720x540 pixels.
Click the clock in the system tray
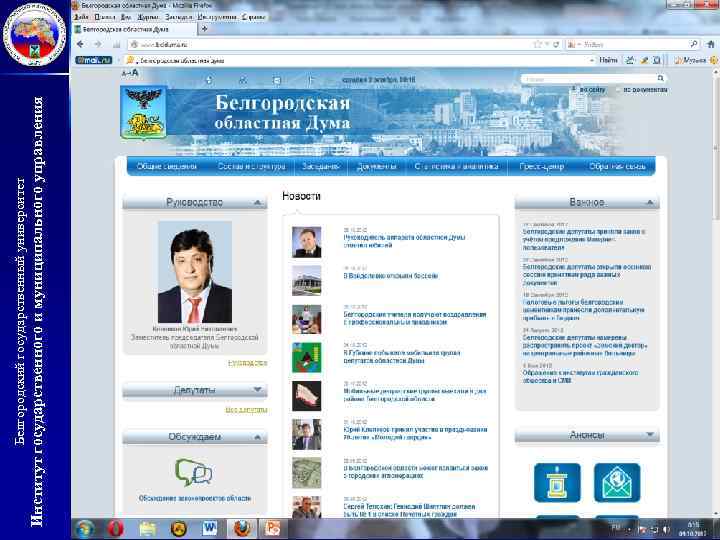(693, 529)
